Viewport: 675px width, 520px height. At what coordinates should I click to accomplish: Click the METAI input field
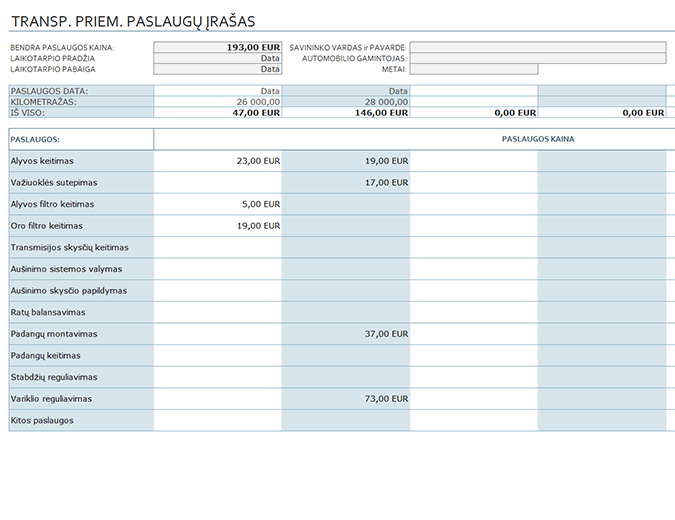474,69
